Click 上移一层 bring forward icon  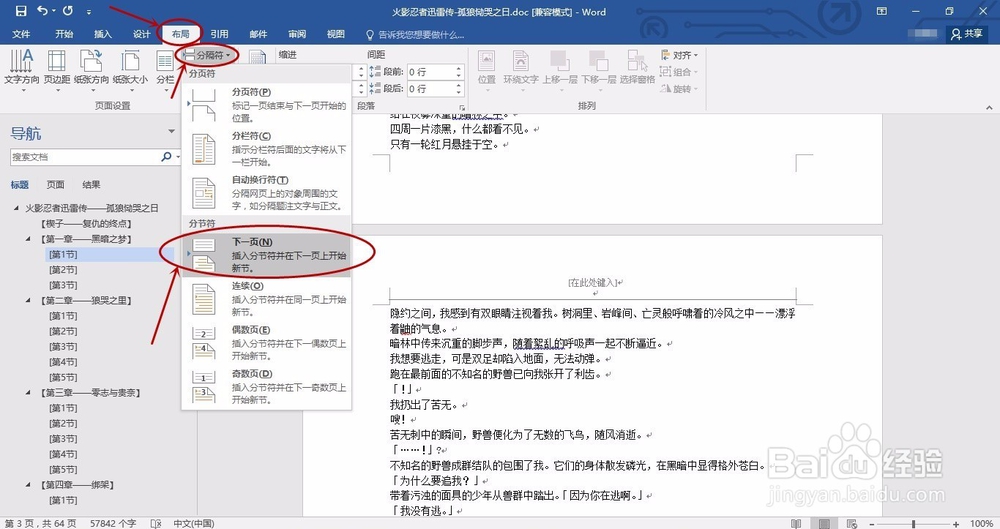point(560,68)
